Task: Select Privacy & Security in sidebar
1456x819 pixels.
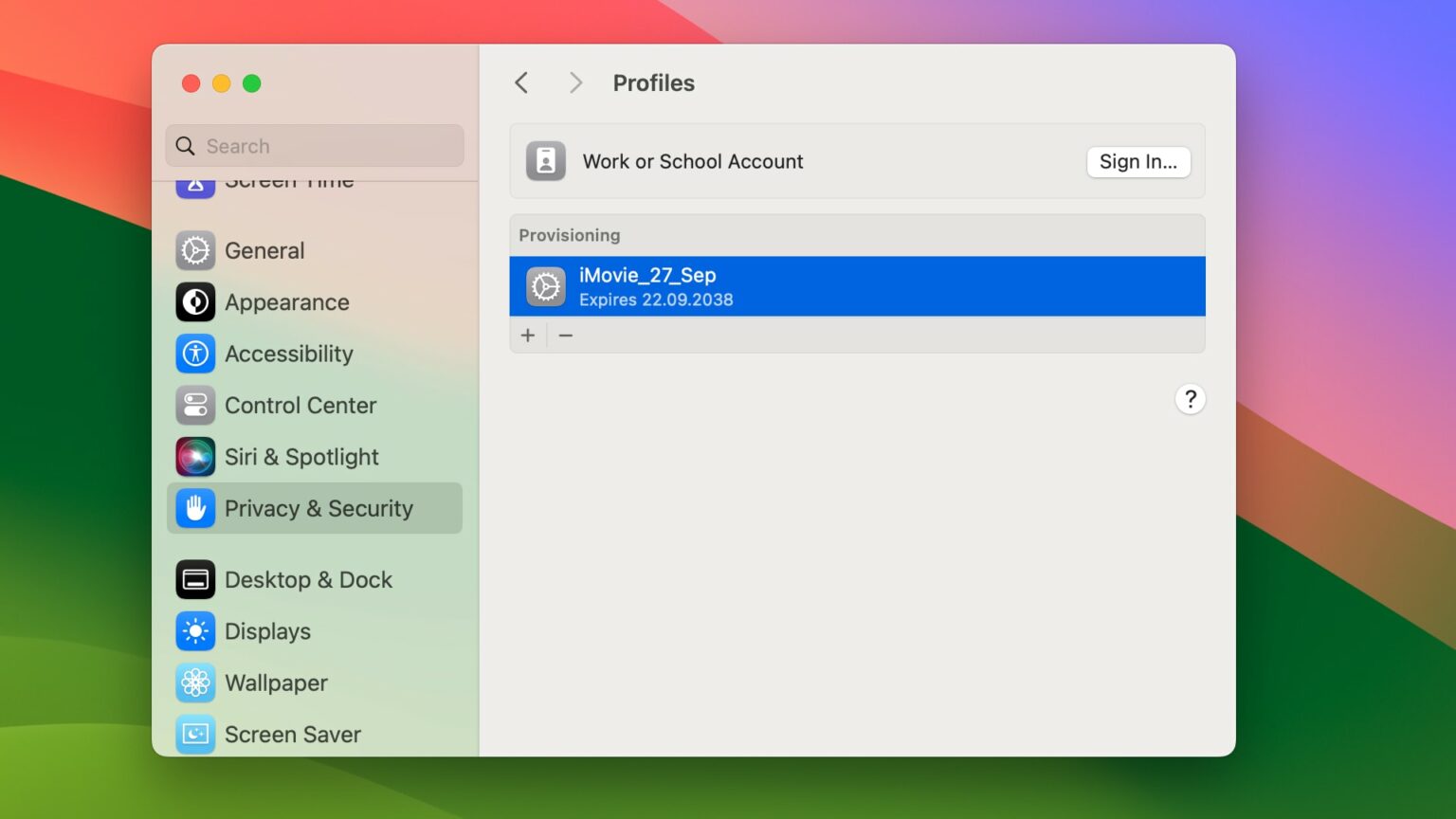Action: [x=315, y=508]
